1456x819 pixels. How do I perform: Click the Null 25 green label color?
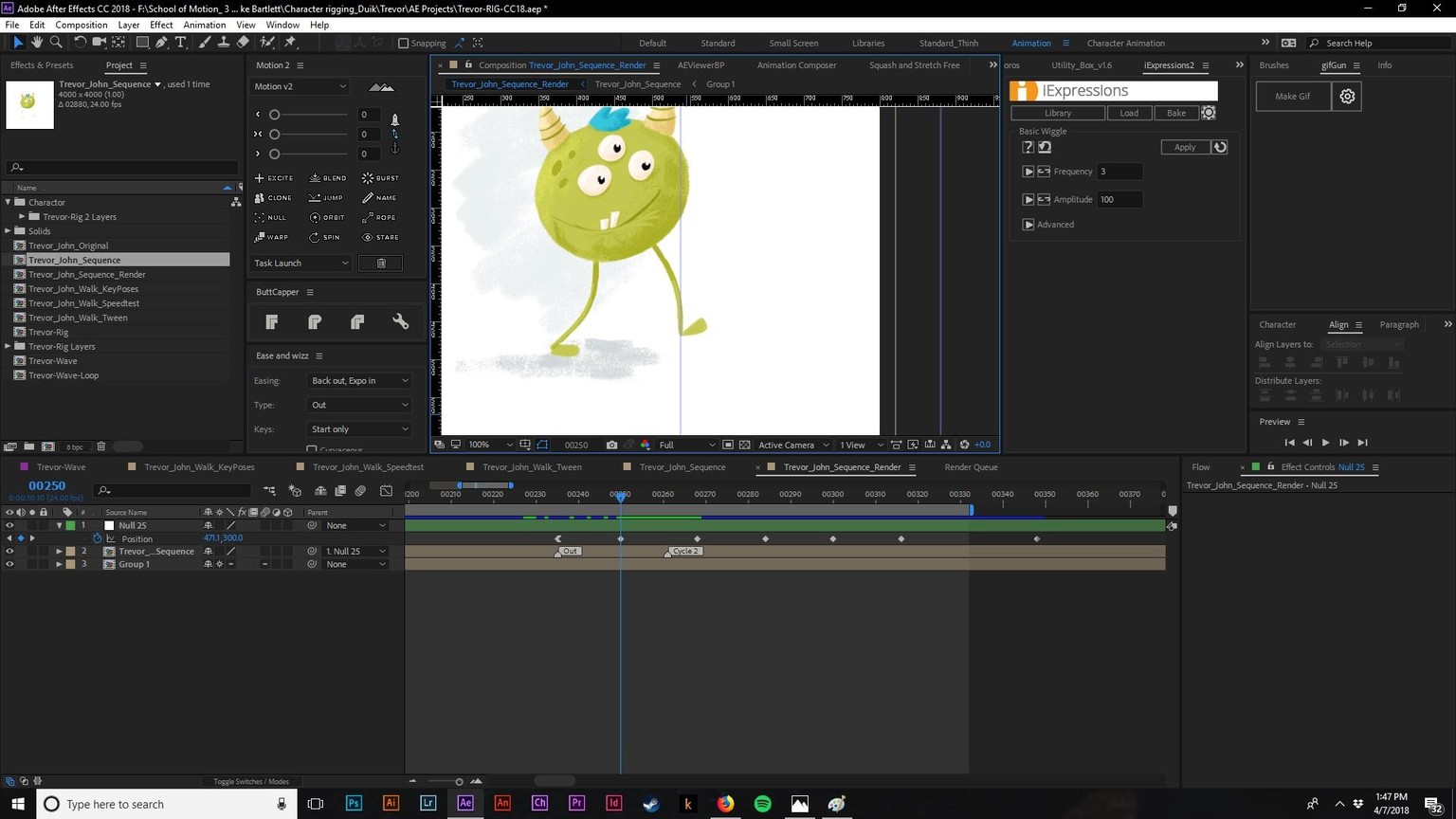point(70,525)
